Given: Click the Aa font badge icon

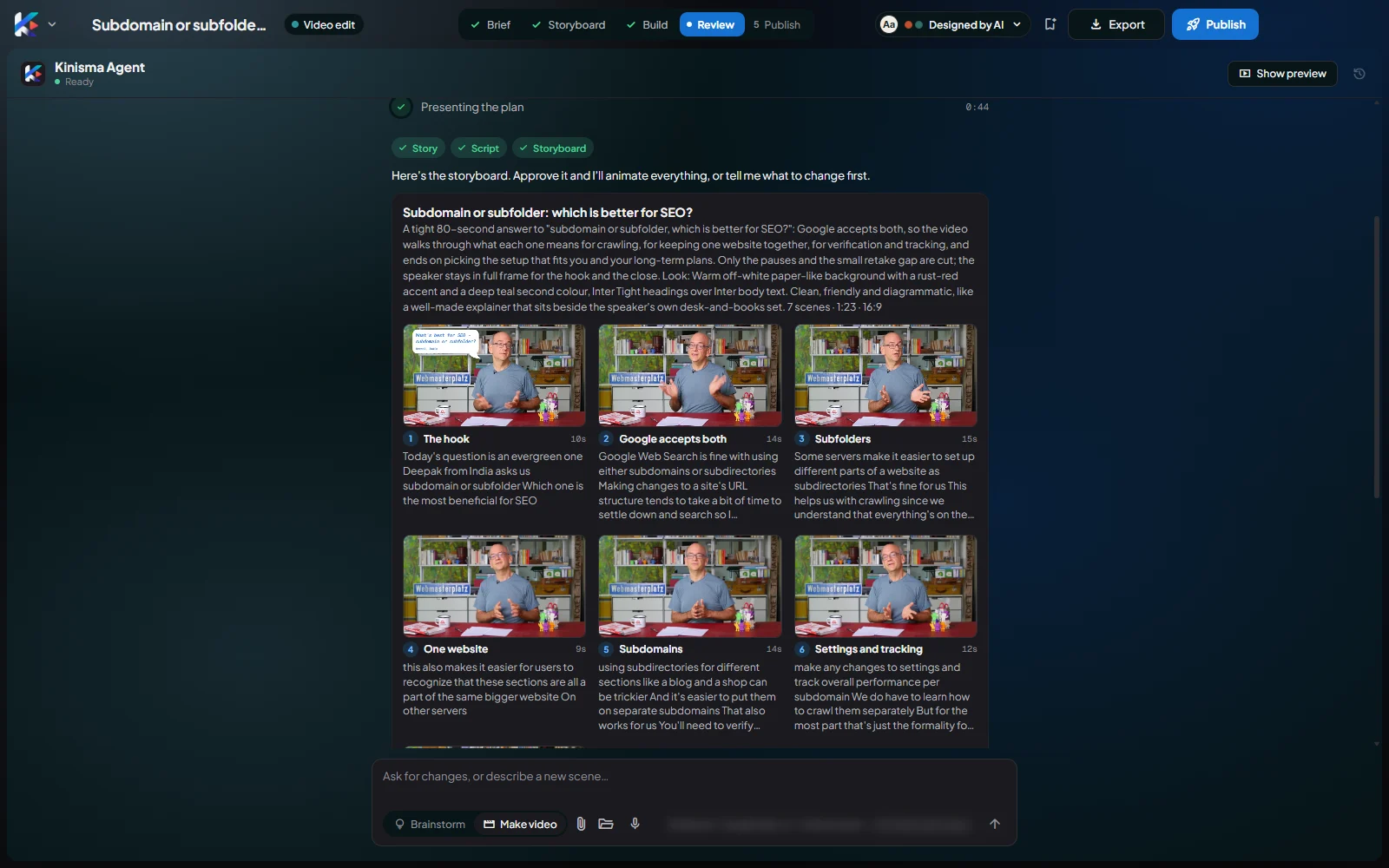Looking at the screenshot, I should pos(889,24).
